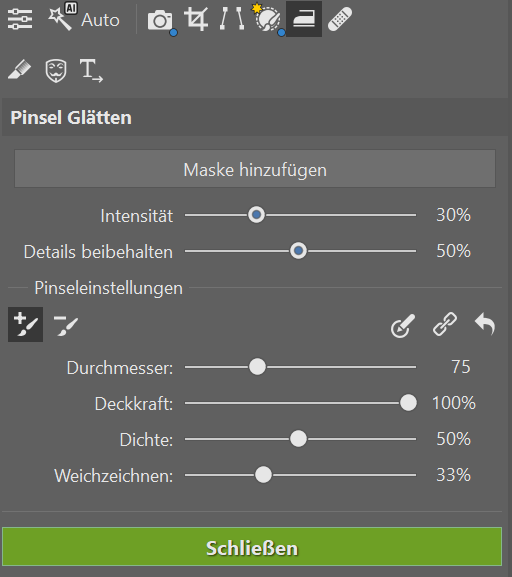
Task: Reset brush settings with undo arrow
Action: click(x=485, y=324)
